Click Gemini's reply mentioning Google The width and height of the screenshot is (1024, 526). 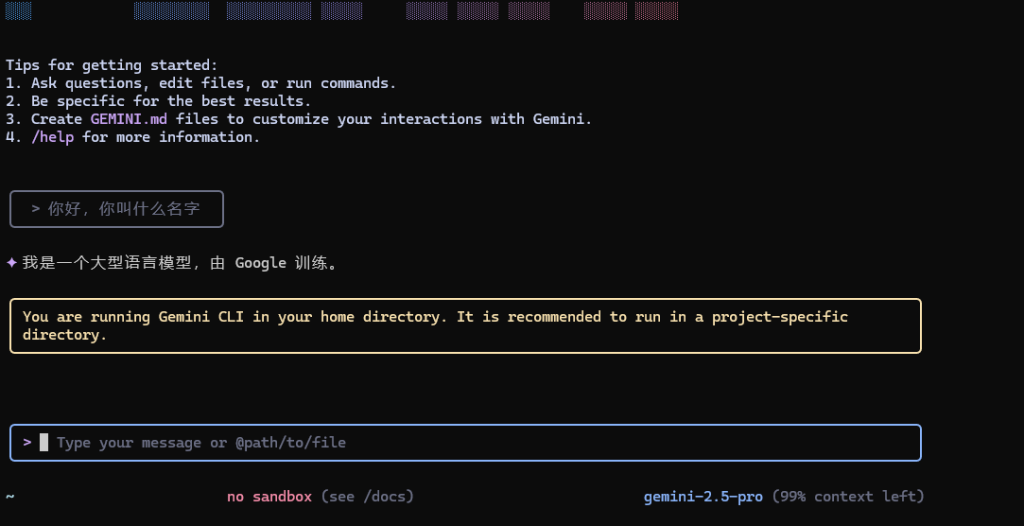point(180,263)
